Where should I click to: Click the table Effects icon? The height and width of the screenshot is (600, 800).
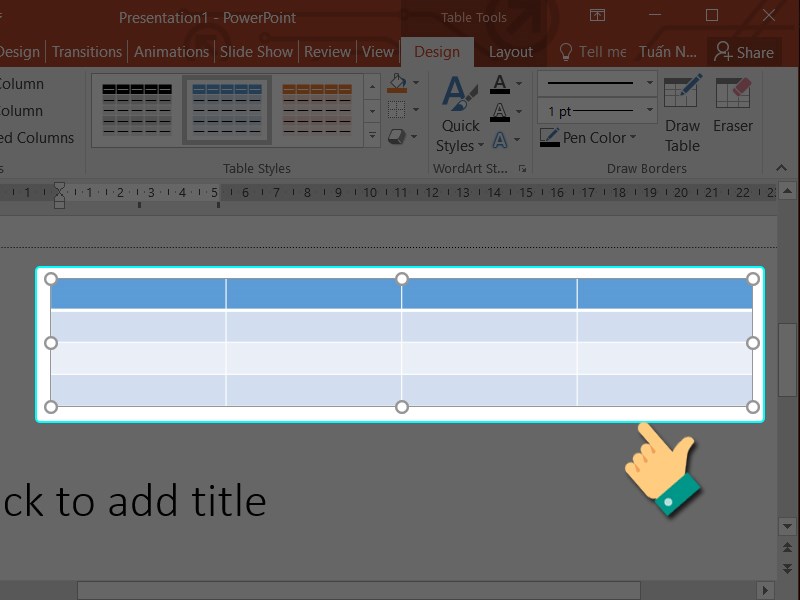click(398, 136)
